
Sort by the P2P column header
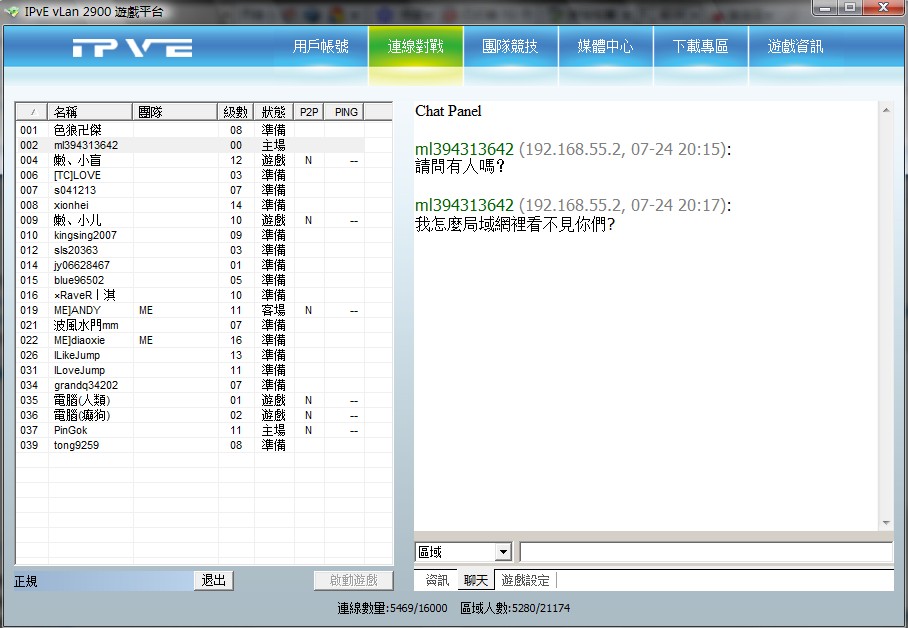click(309, 112)
